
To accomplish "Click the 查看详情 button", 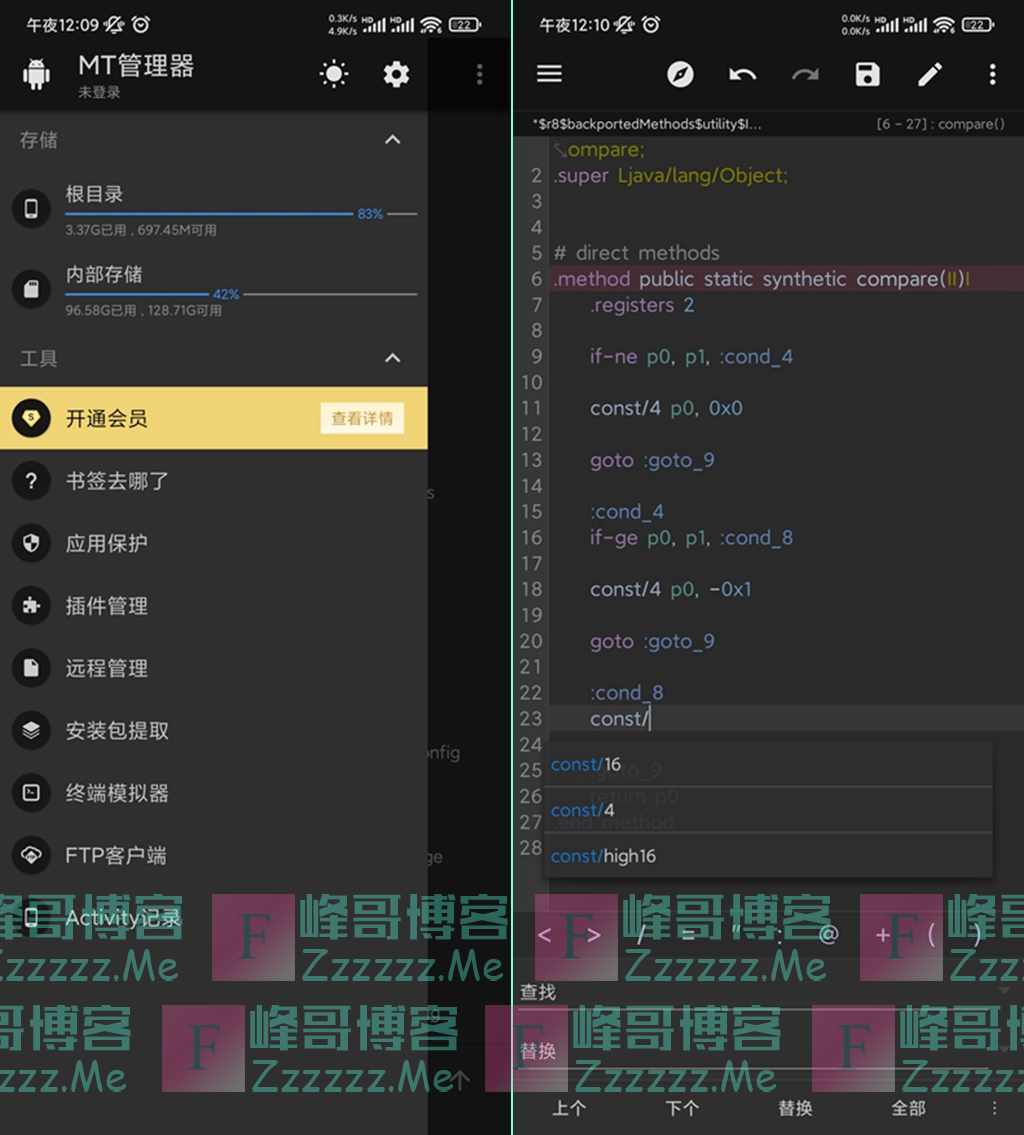I will [362, 418].
